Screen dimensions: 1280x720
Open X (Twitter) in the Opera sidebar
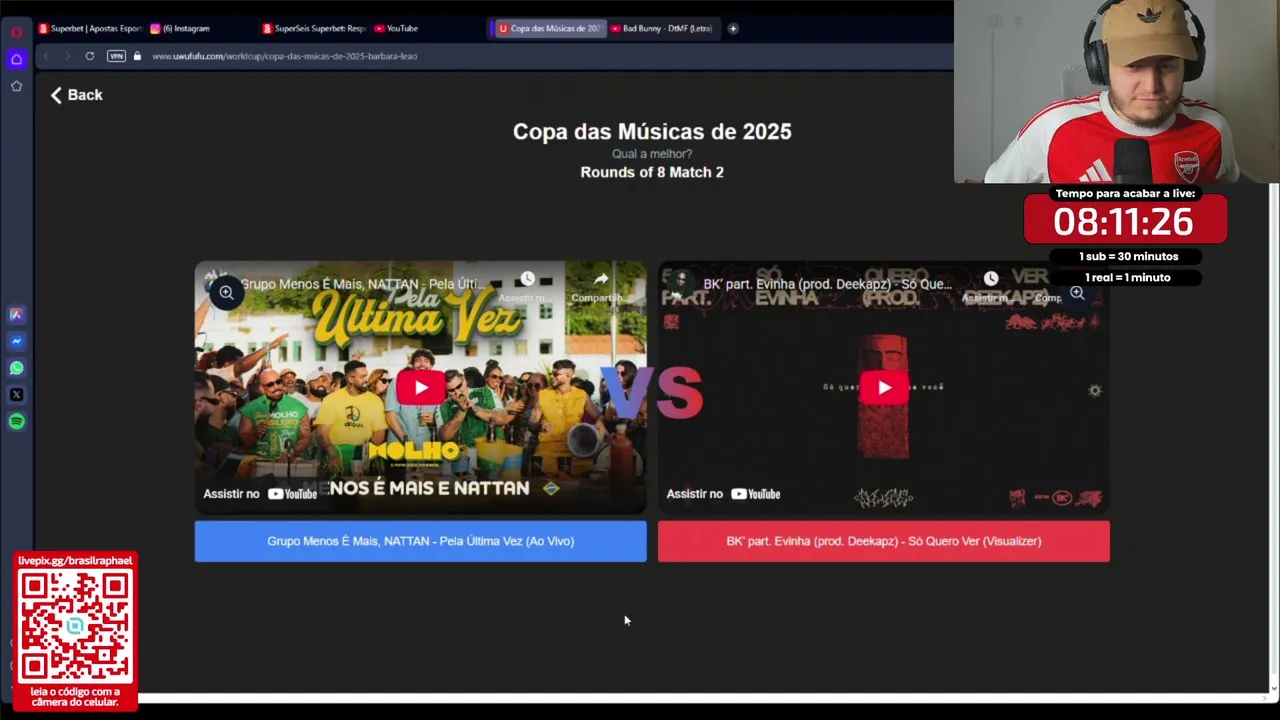16,395
